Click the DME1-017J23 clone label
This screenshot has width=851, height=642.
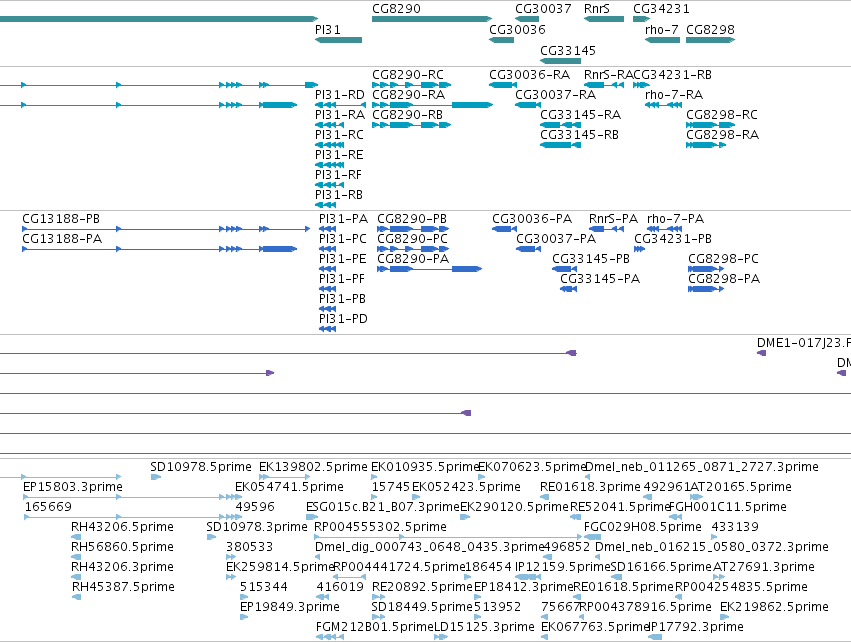tap(804, 343)
